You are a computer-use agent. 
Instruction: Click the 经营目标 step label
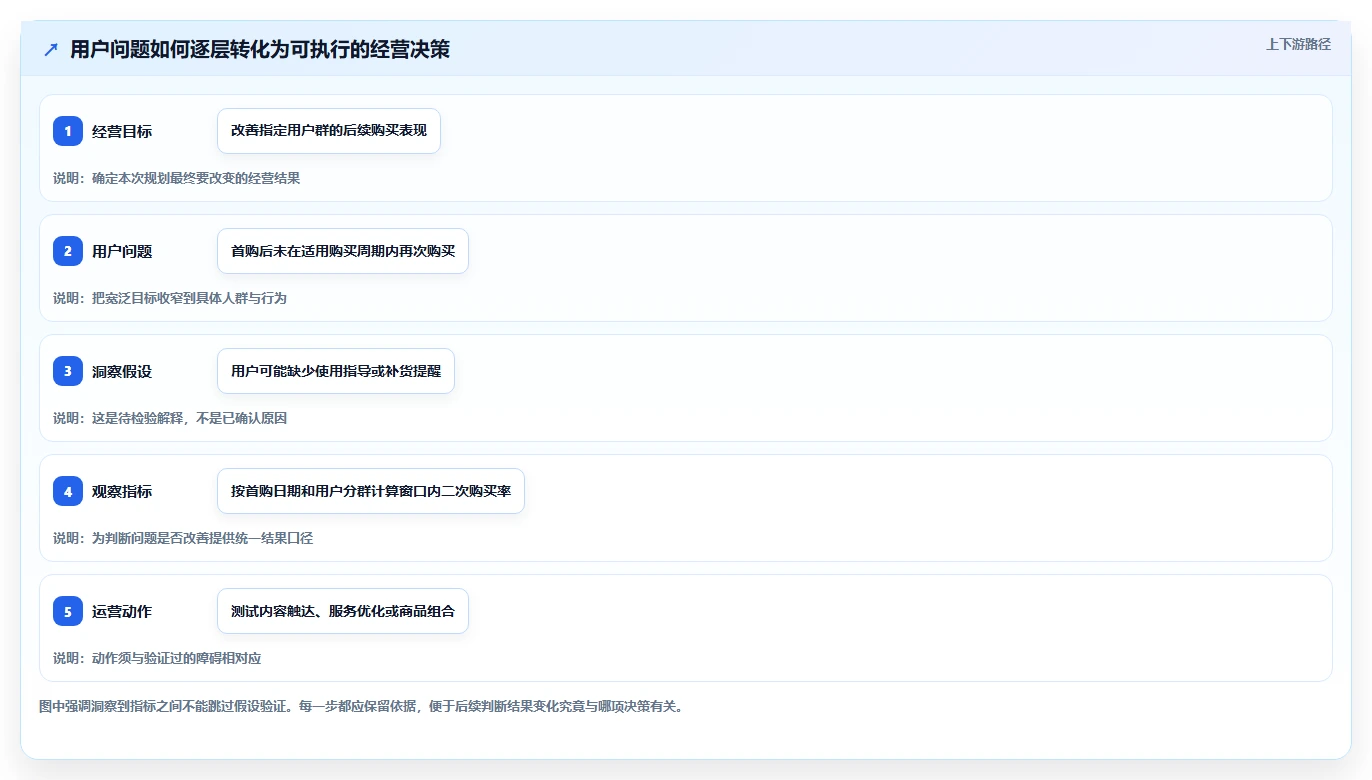(x=122, y=131)
